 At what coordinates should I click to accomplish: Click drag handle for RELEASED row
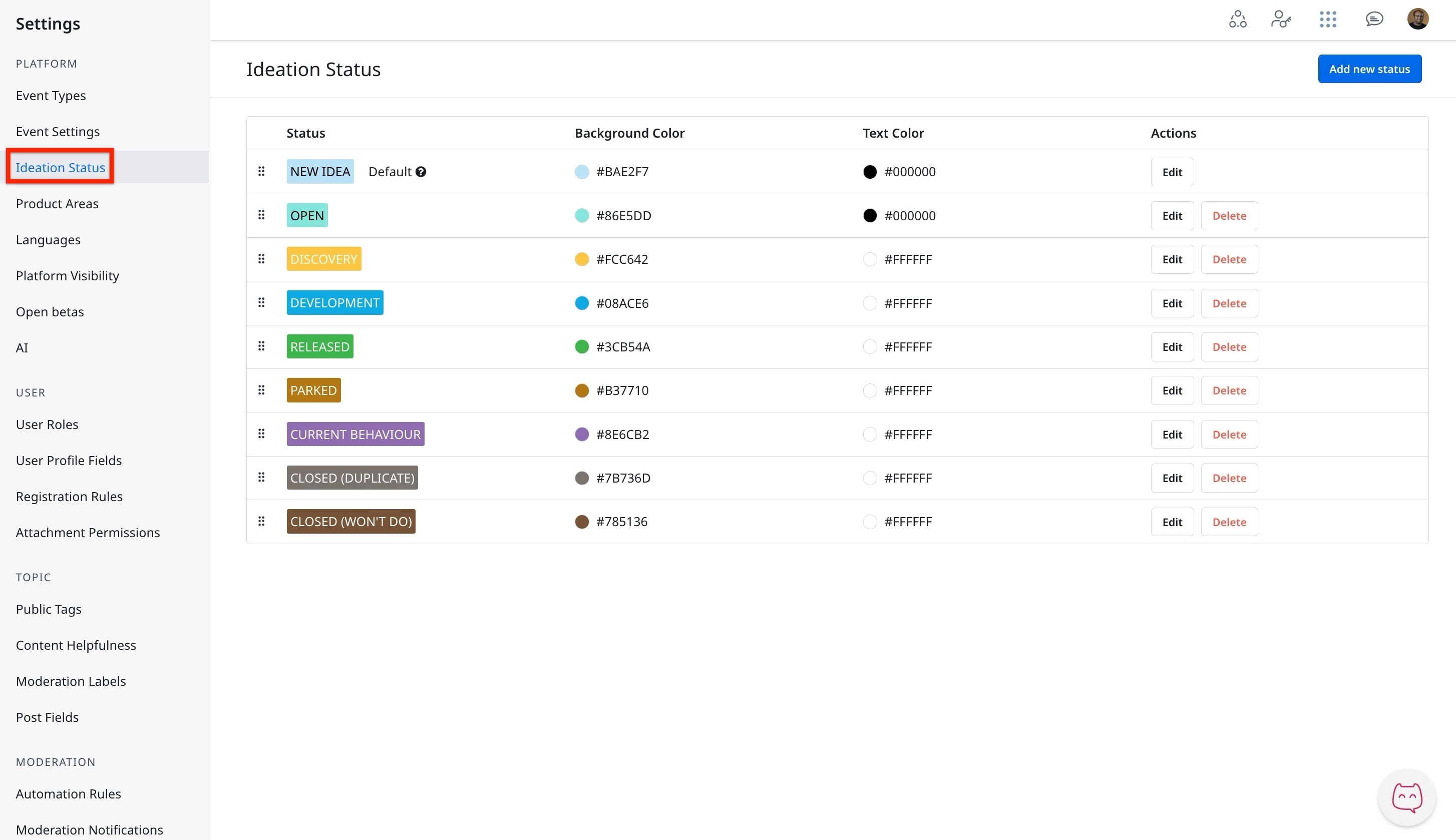[x=261, y=346]
